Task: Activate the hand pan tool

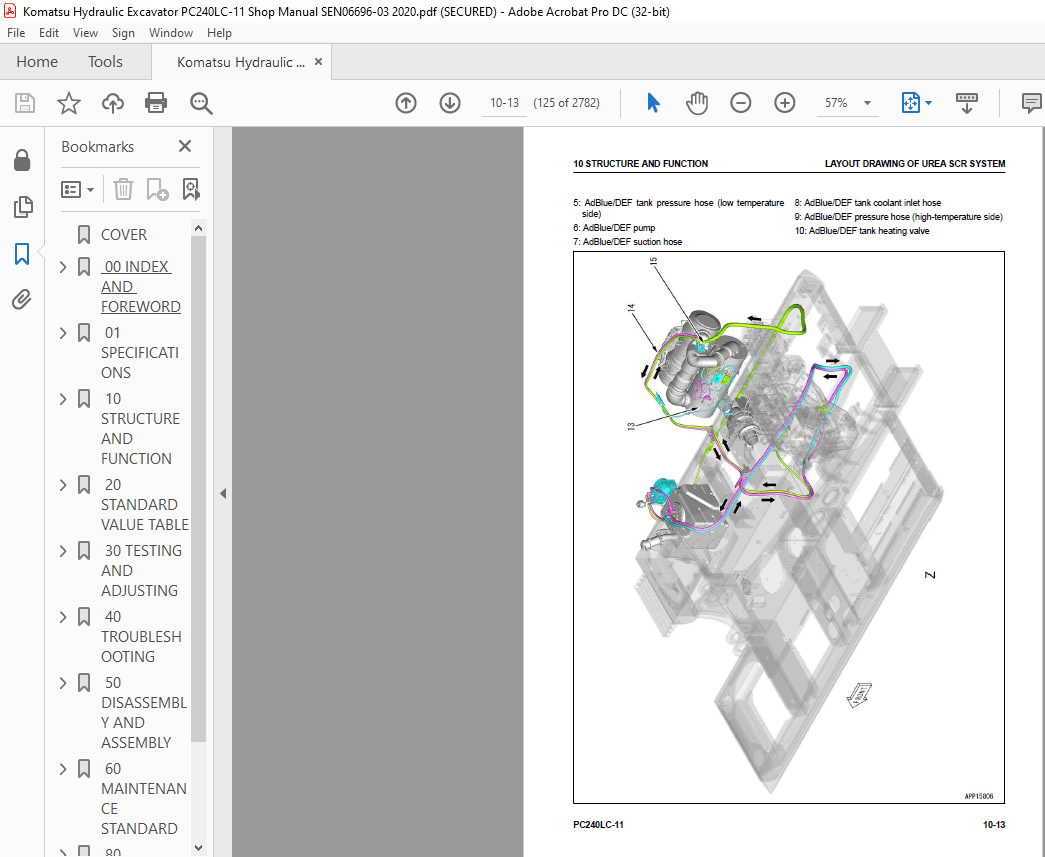Action: pos(696,103)
